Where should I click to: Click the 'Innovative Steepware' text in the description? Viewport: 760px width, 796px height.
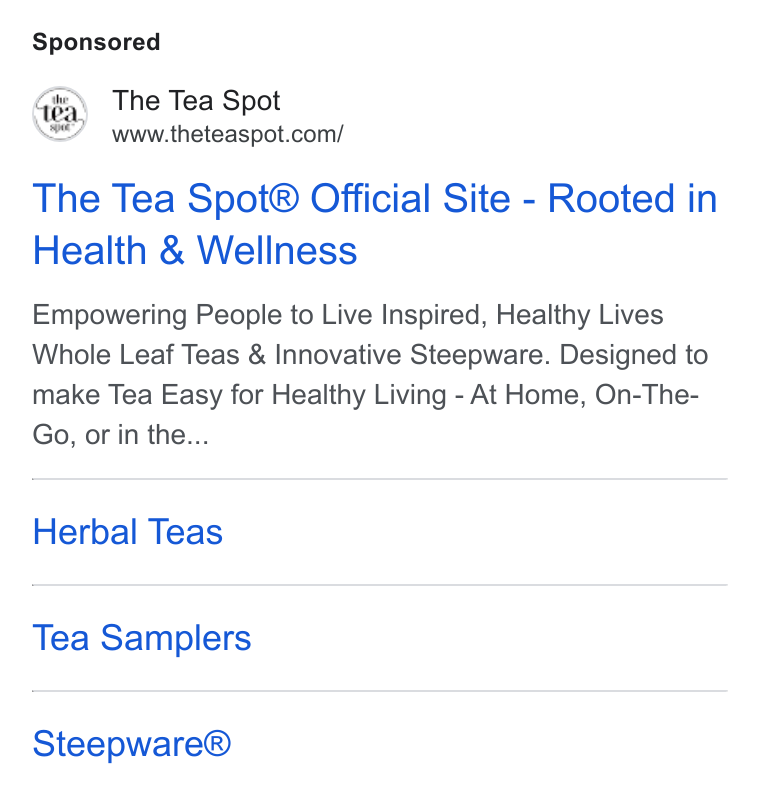[412, 354]
